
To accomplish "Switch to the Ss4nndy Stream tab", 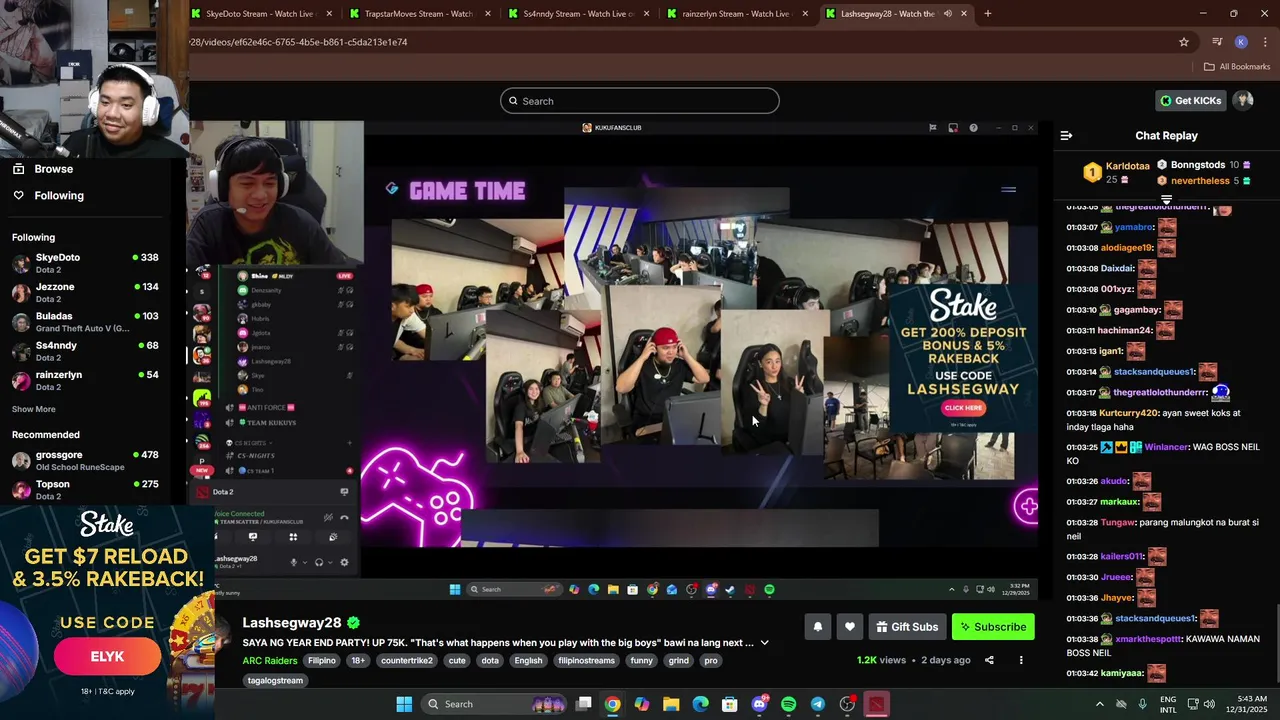I will click(x=577, y=14).
